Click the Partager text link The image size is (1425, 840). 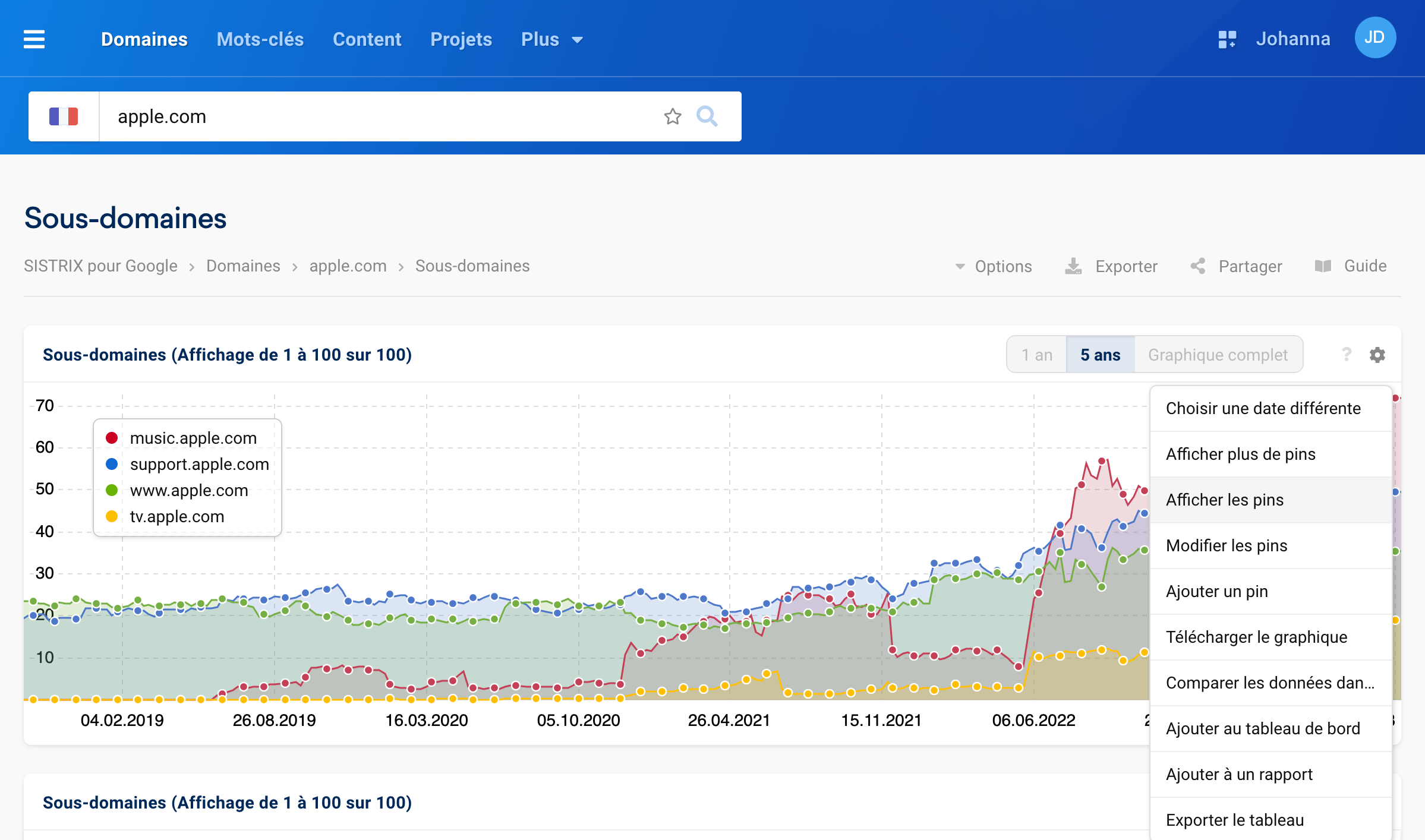click(x=1250, y=266)
